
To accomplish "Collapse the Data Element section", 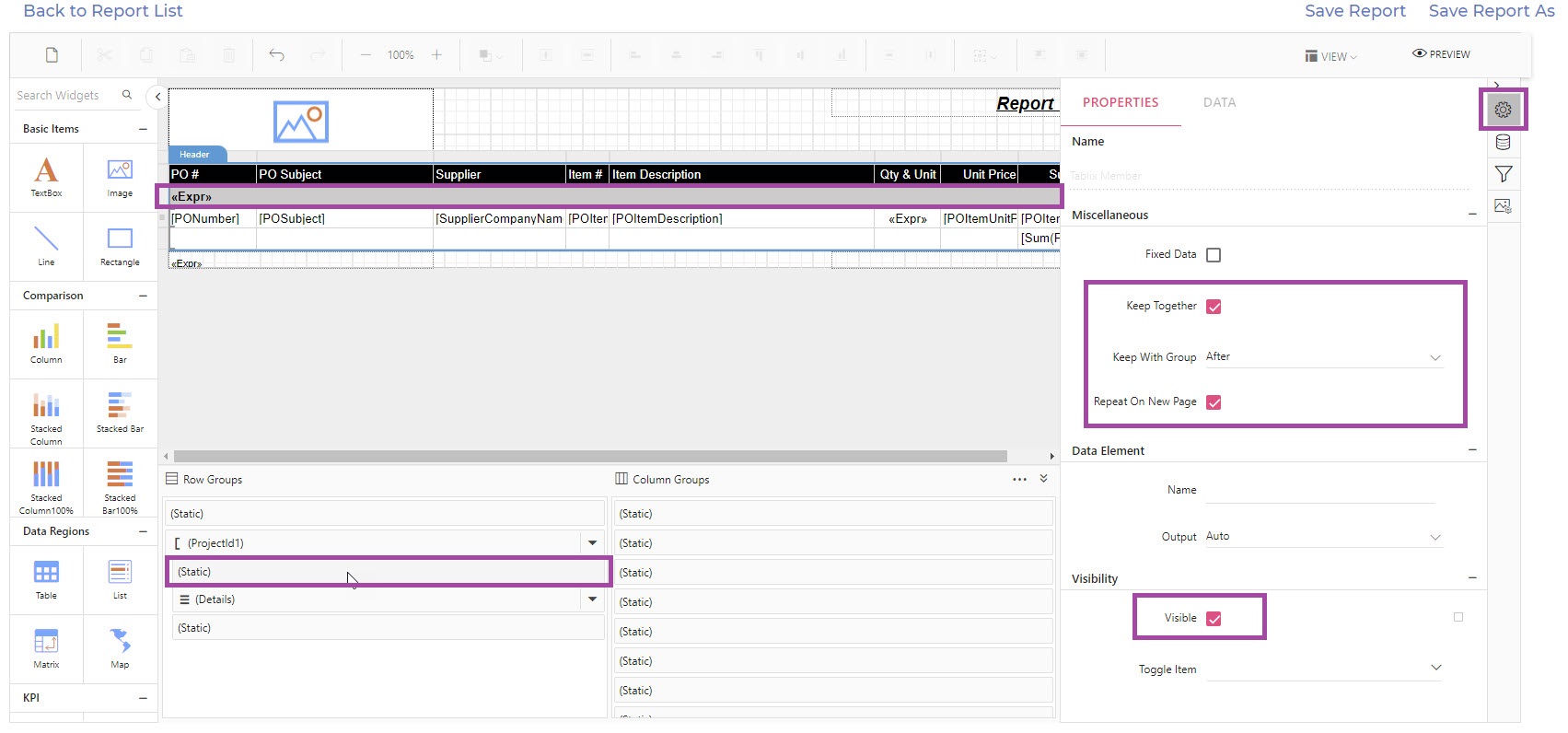I will click(1472, 450).
